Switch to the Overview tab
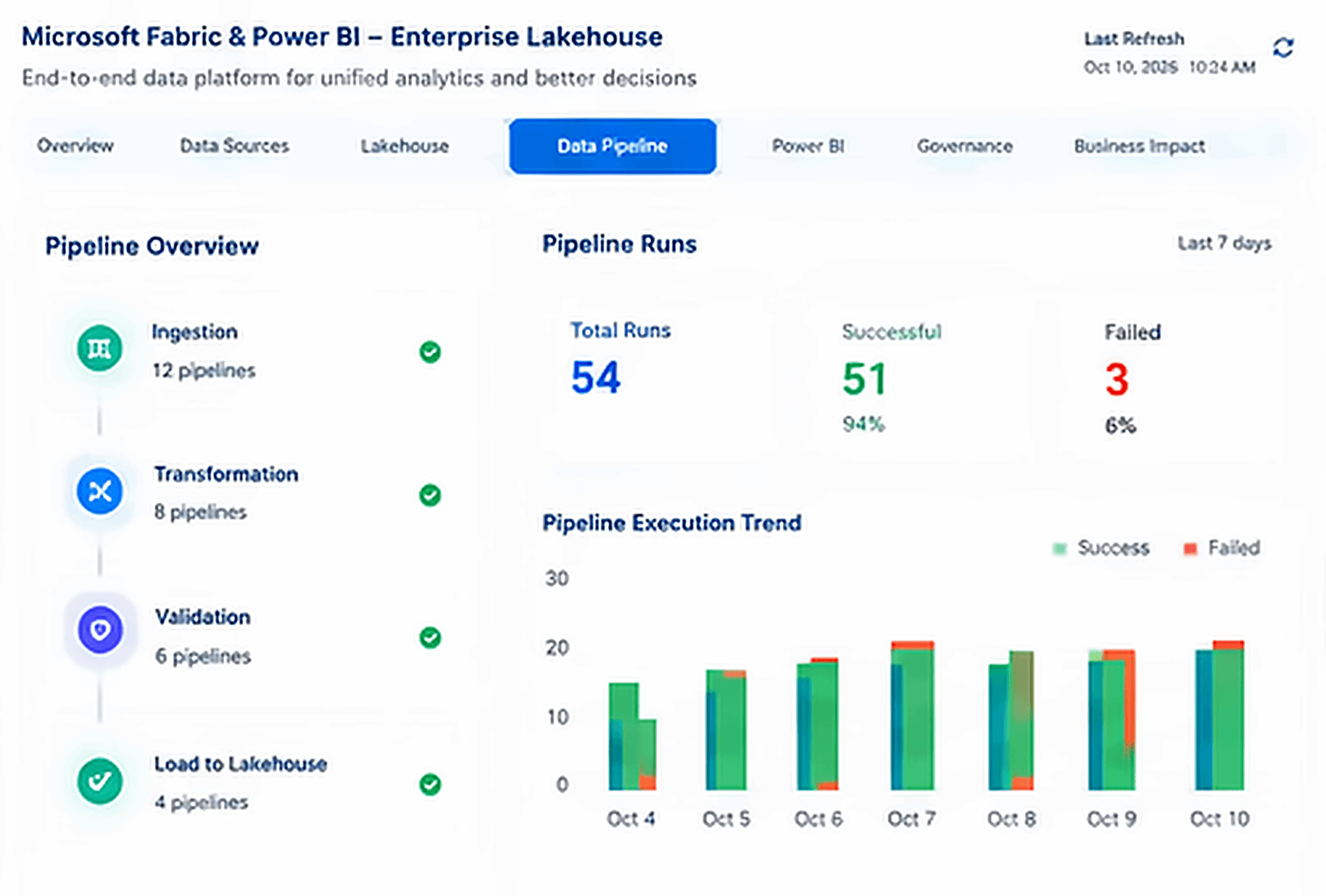This screenshot has height=896, width=1326. pos(75,146)
